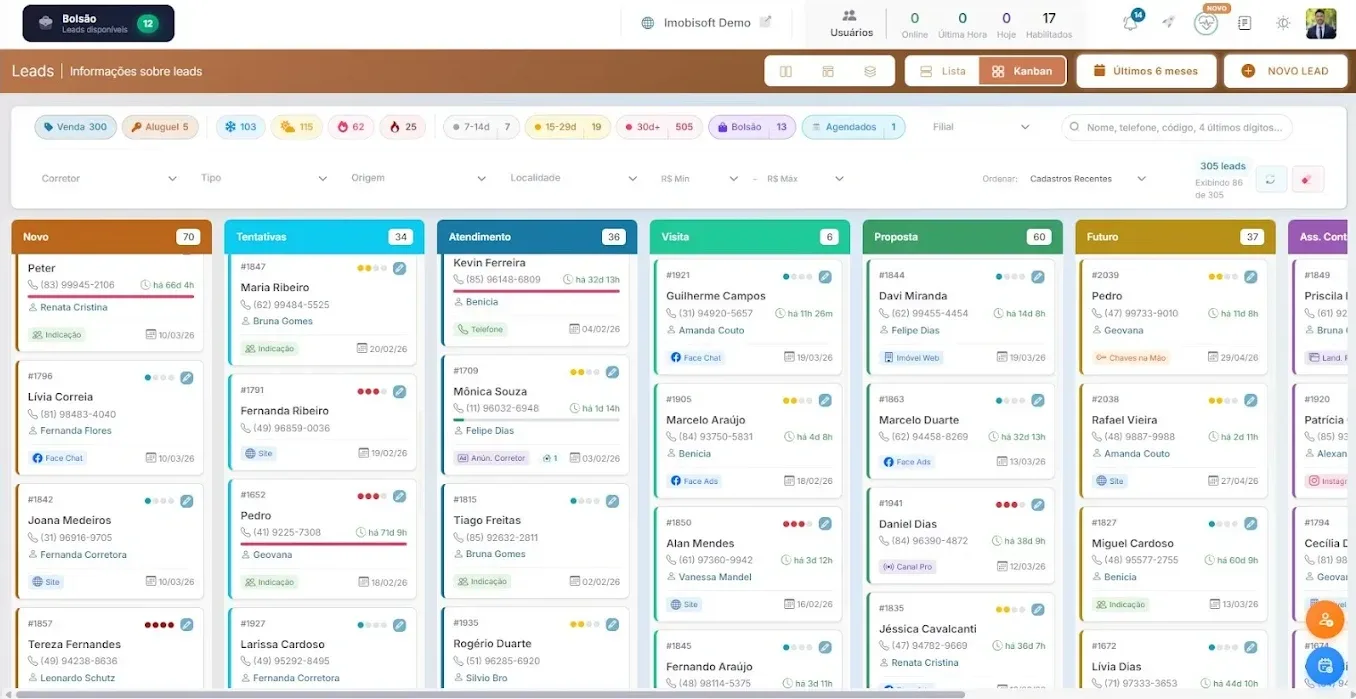Viewport: 1356px width, 699px height.
Task: Select the two-column view icon
Action: click(786, 71)
